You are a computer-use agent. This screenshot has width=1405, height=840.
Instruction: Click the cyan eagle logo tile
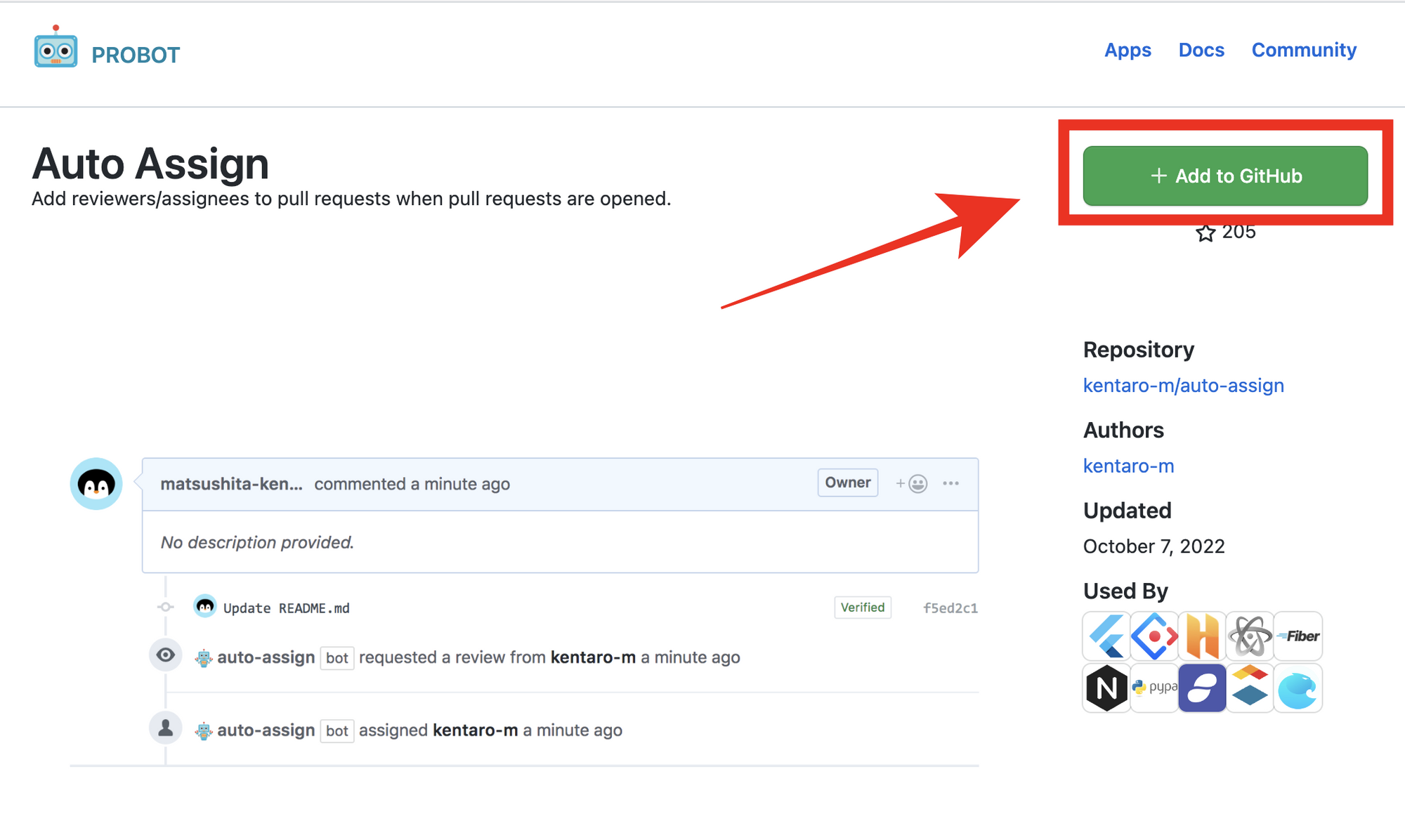pos(1298,688)
